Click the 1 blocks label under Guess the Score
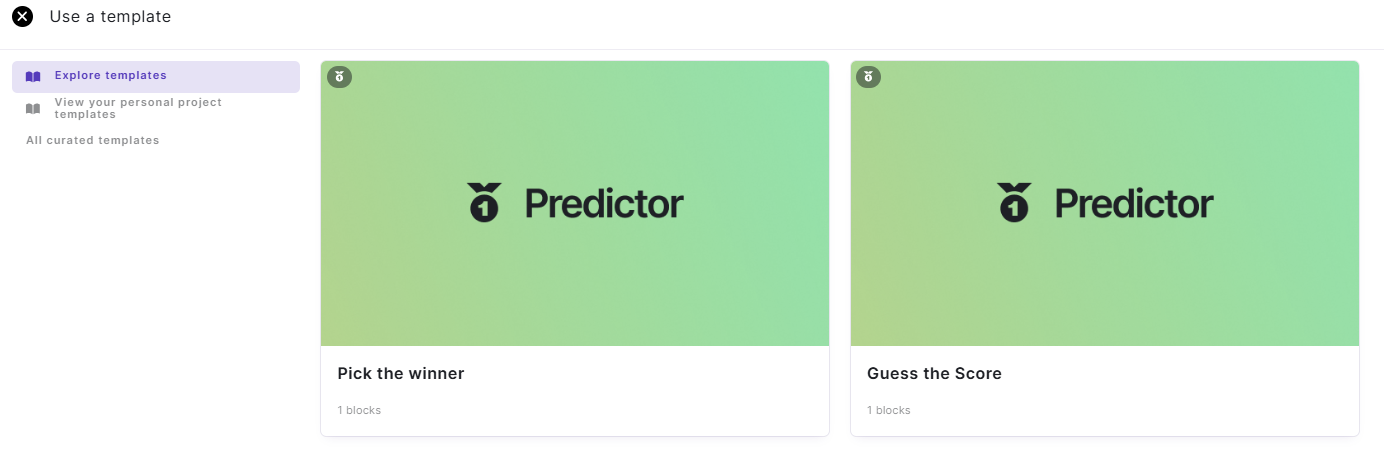 pos(889,410)
